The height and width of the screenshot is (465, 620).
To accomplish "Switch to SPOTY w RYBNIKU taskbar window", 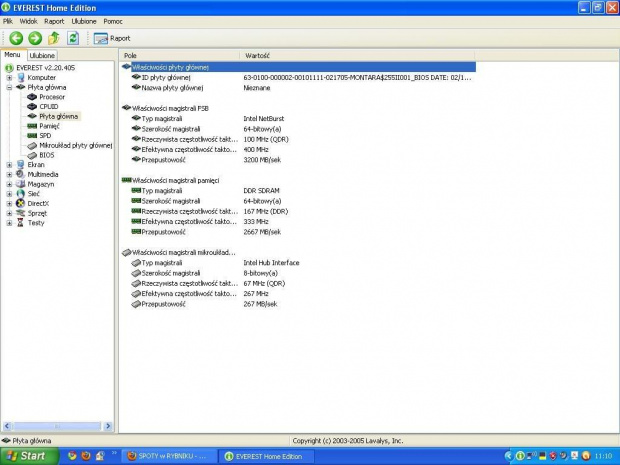I will tap(168, 456).
